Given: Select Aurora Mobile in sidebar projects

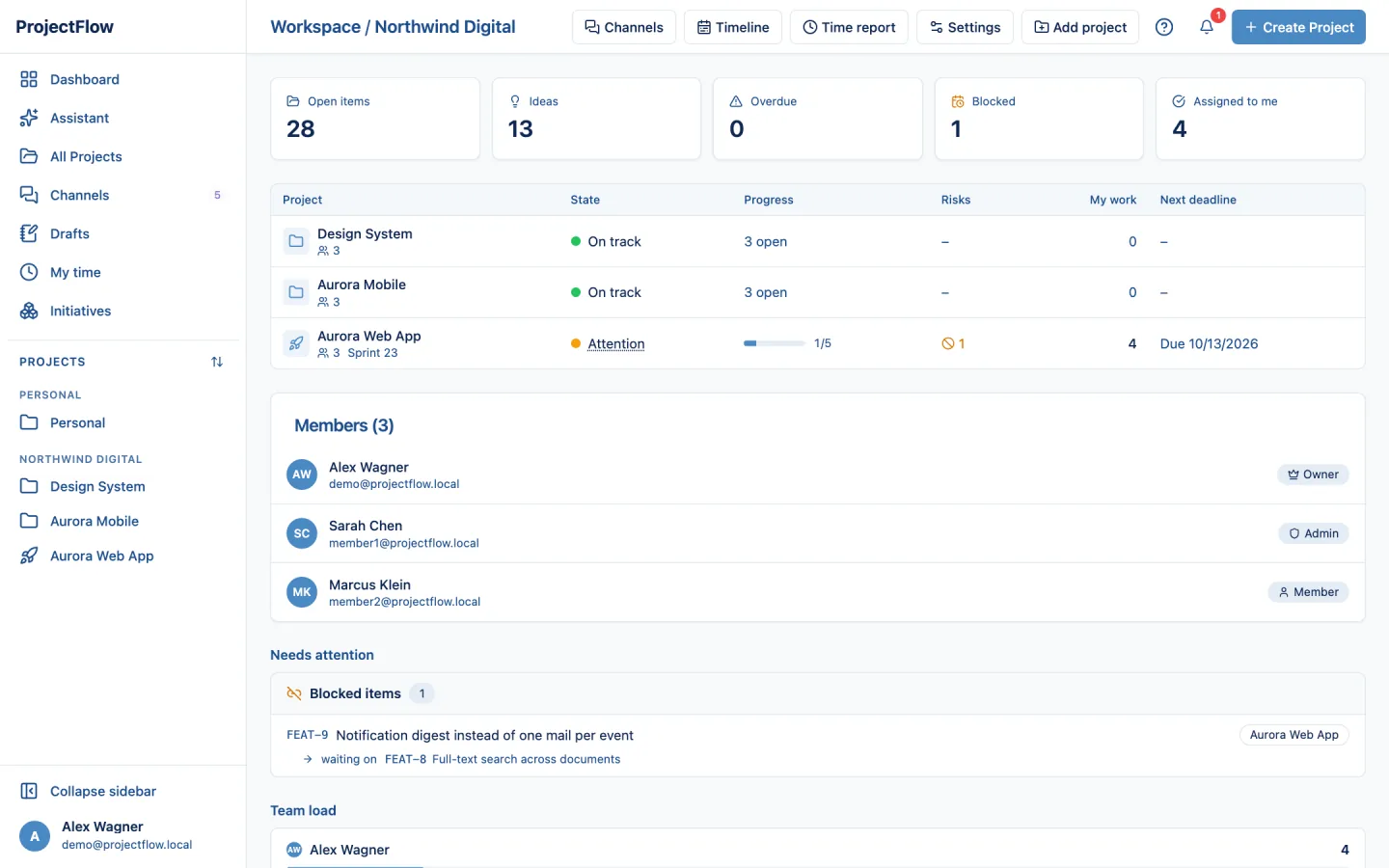Looking at the screenshot, I should pos(123,521).
